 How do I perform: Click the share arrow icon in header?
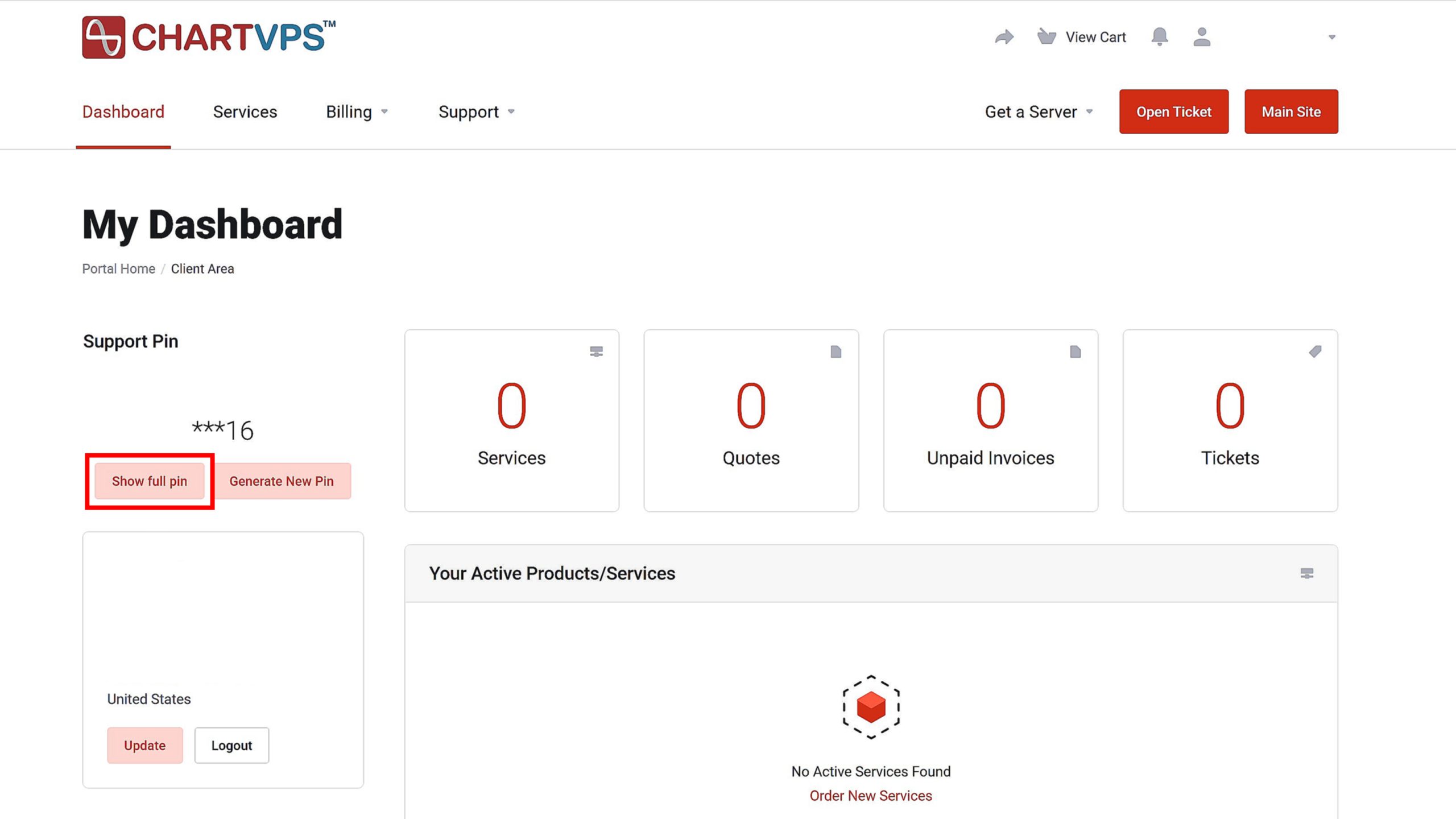1004,38
